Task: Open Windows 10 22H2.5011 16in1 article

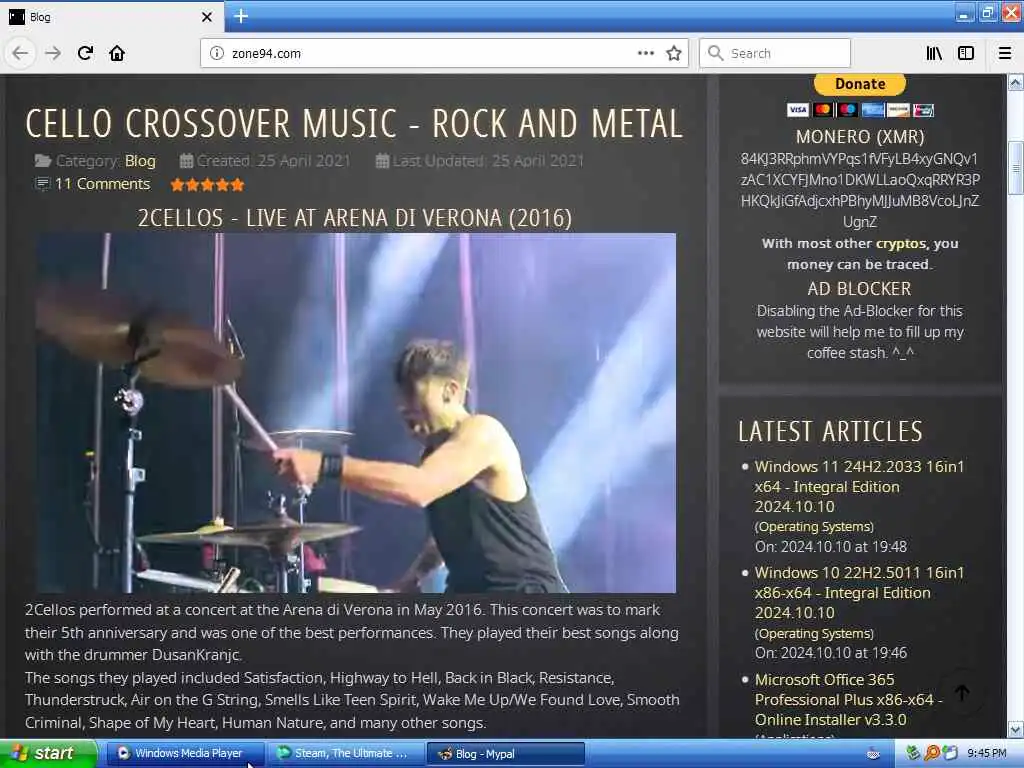Action: (x=859, y=592)
